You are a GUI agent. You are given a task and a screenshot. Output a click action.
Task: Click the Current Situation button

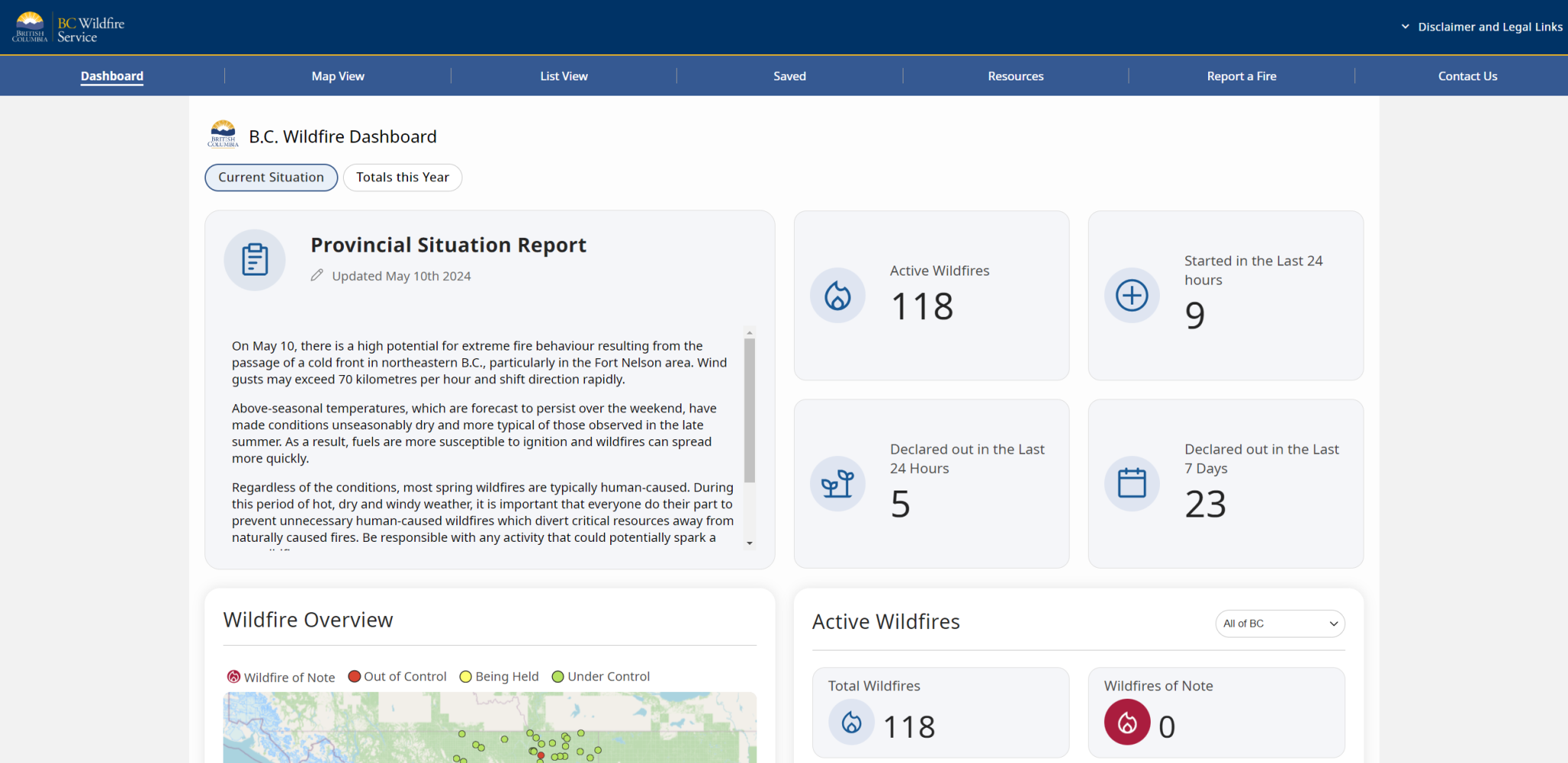[x=271, y=177]
